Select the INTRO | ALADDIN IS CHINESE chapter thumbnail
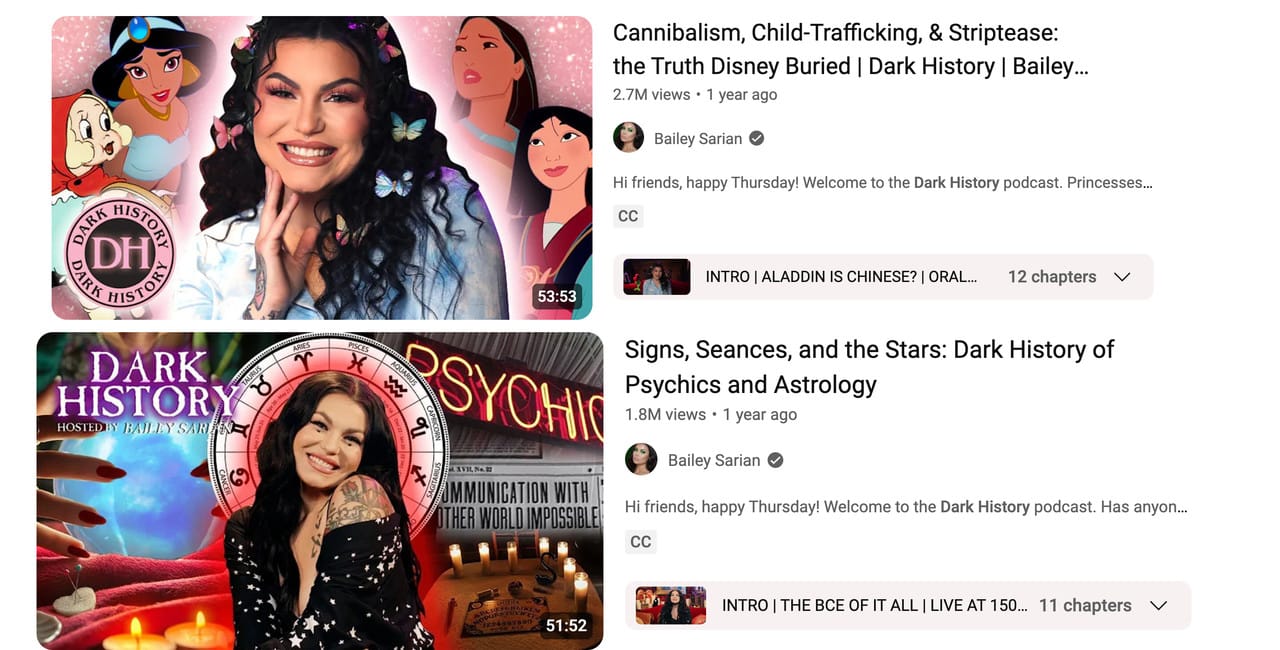Image resolution: width=1280 pixels, height=650 pixels. pos(657,277)
